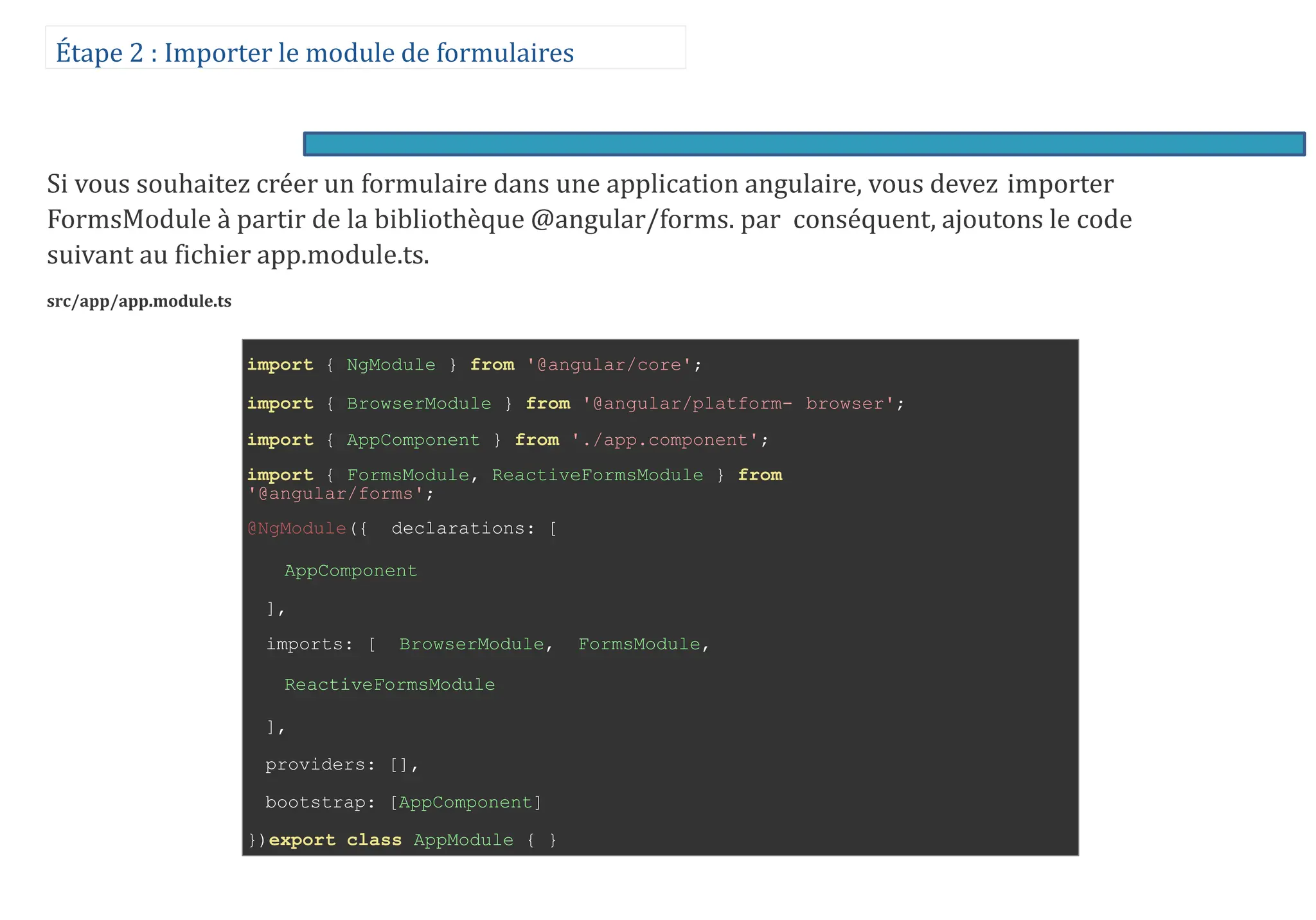This screenshot has height=920, width=1316.
Task: Click 'providers: [],' in the code
Action: (x=342, y=764)
